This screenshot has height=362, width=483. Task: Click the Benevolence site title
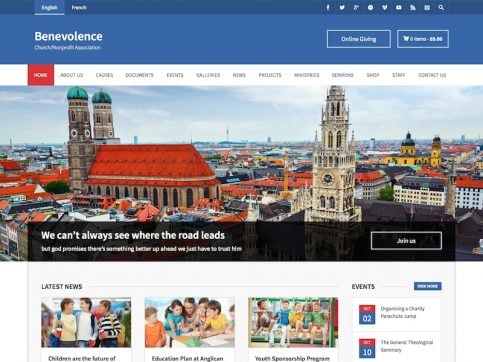[68, 36]
